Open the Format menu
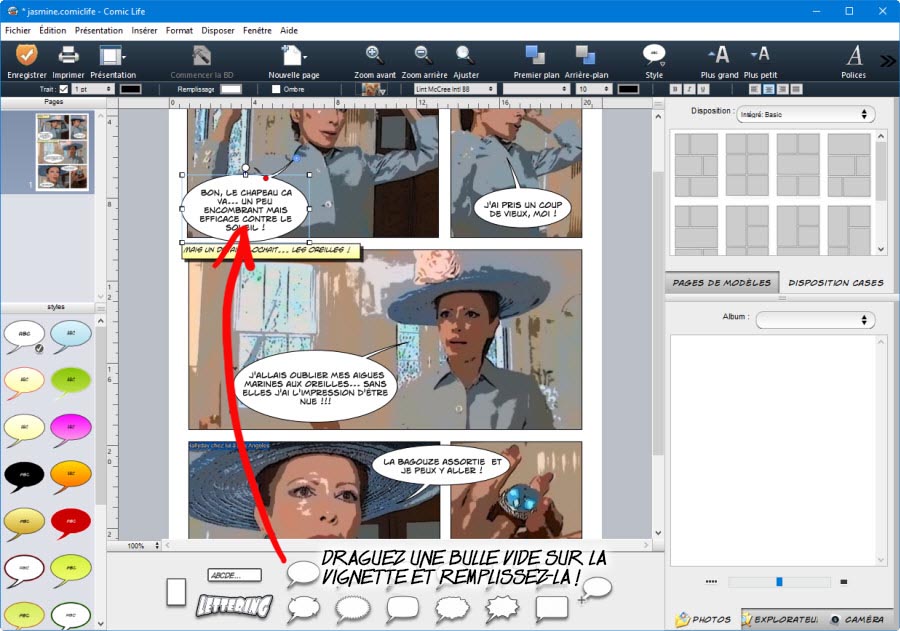Viewport: 900px width, 631px height. tap(179, 30)
